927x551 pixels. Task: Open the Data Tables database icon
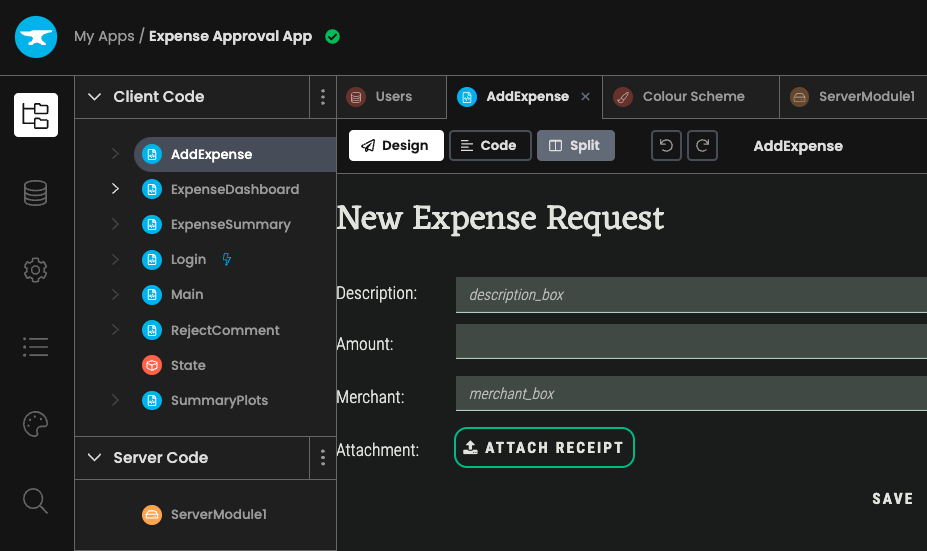coord(35,192)
